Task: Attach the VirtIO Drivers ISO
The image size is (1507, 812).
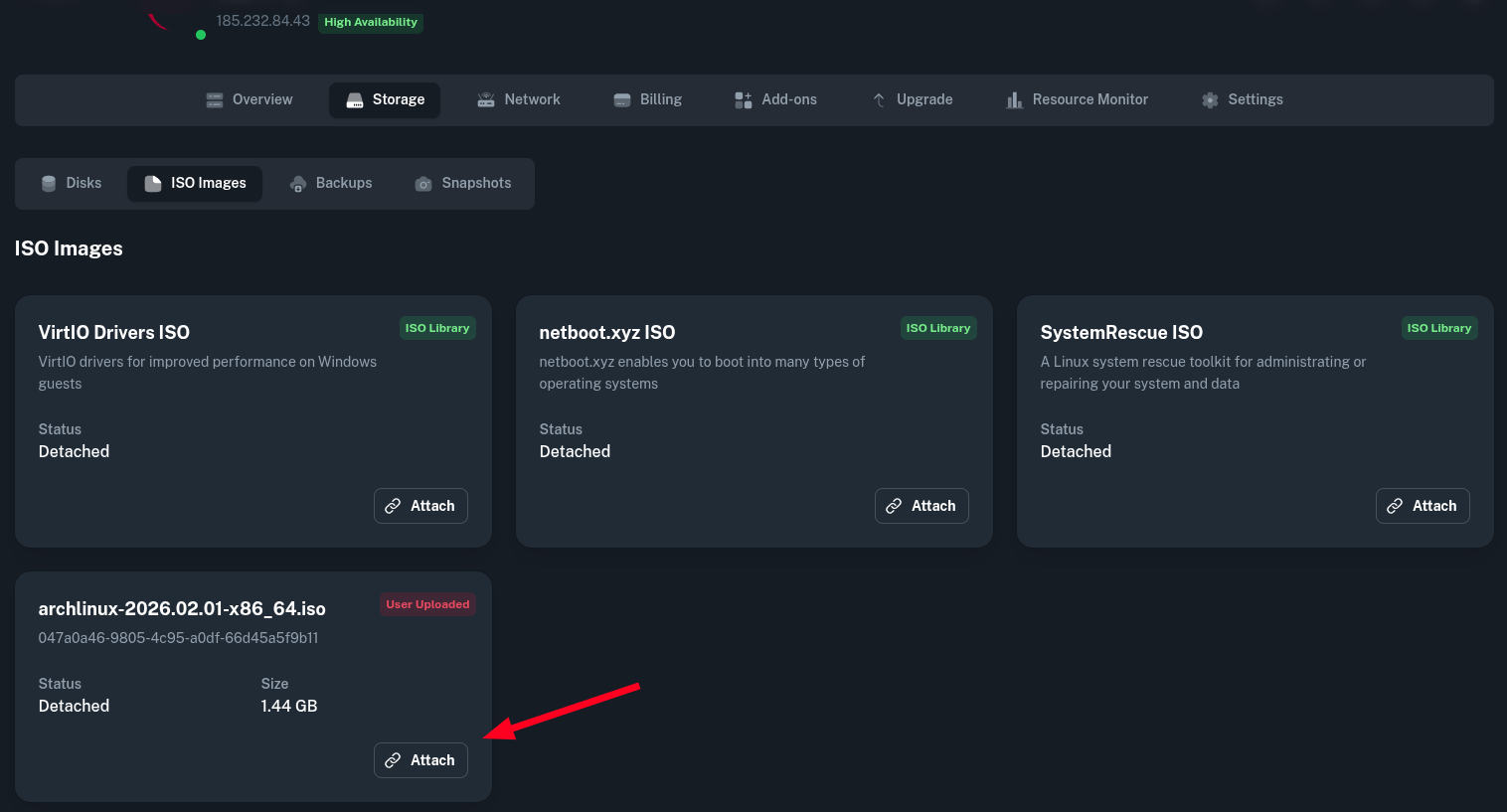Action: tap(420, 506)
